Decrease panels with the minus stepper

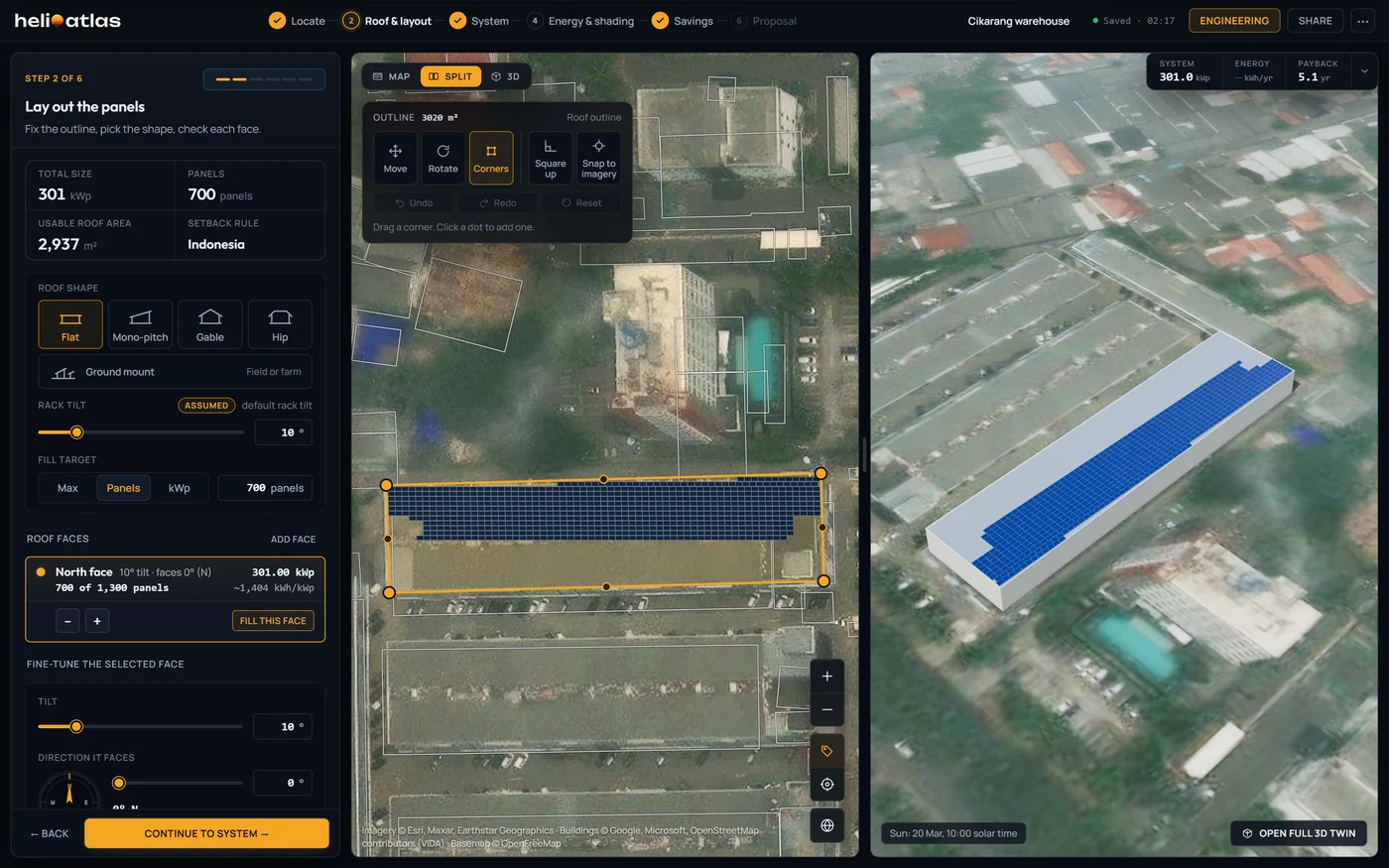(67, 621)
